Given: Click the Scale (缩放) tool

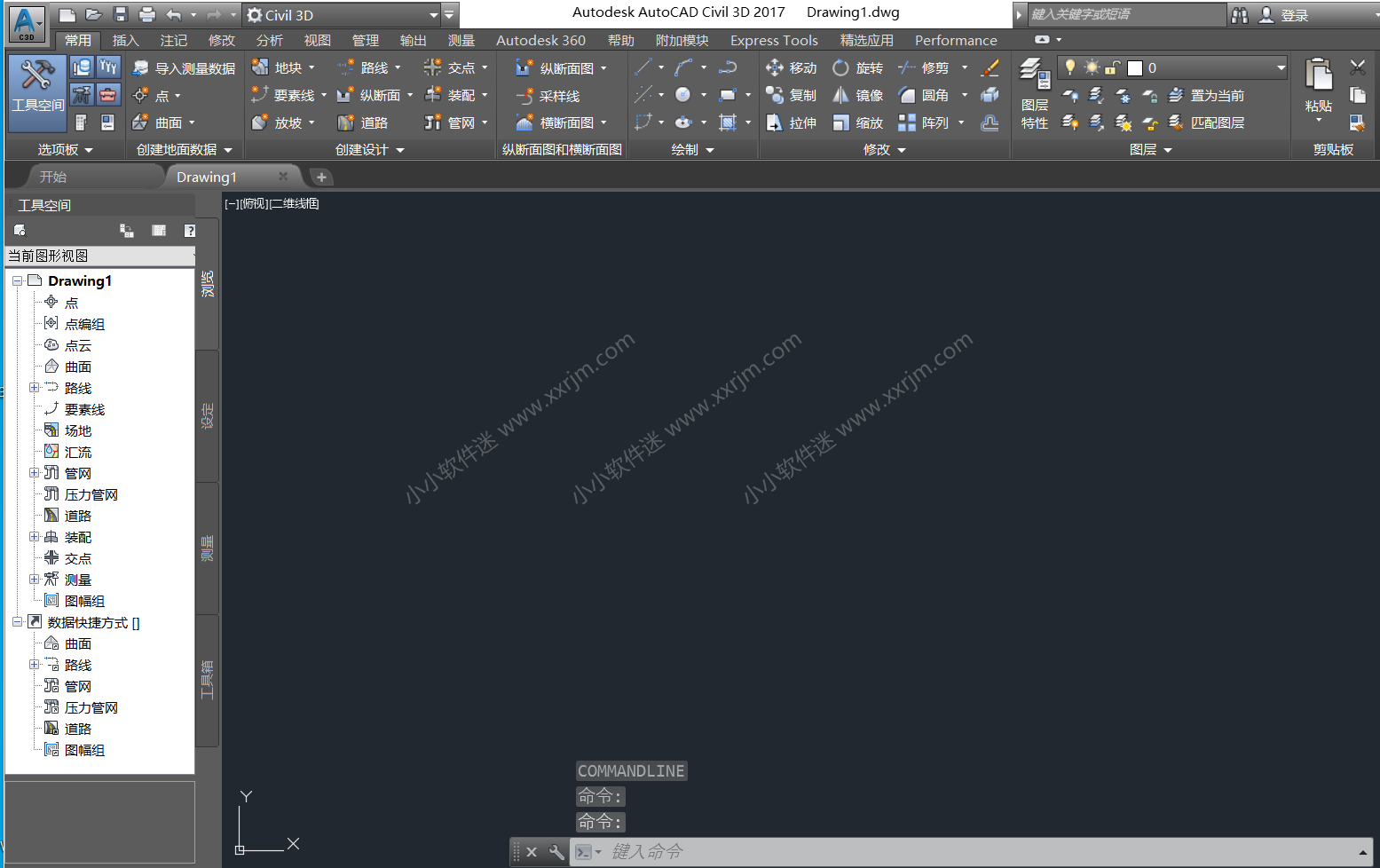Looking at the screenshot, I should (x=857, y=122).
